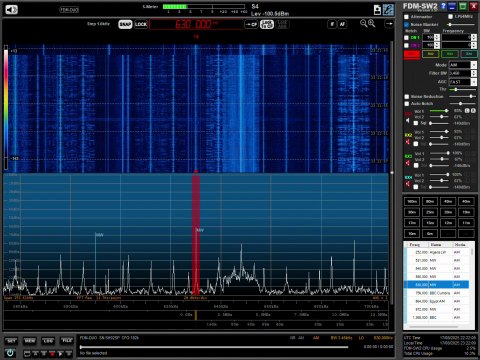Click the speaker audio icon at top left

11,10
